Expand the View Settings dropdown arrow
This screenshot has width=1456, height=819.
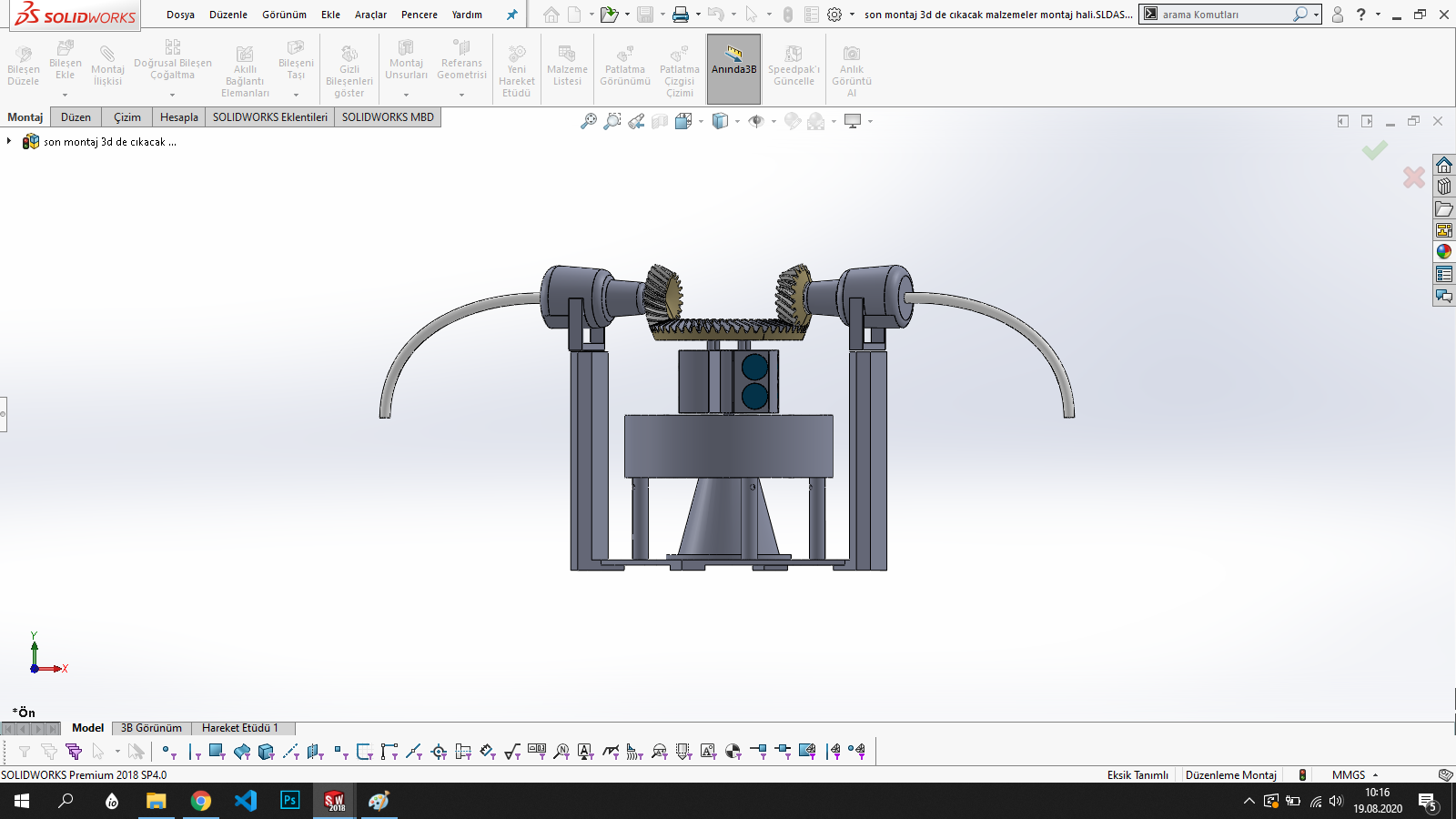pos(870,121)
